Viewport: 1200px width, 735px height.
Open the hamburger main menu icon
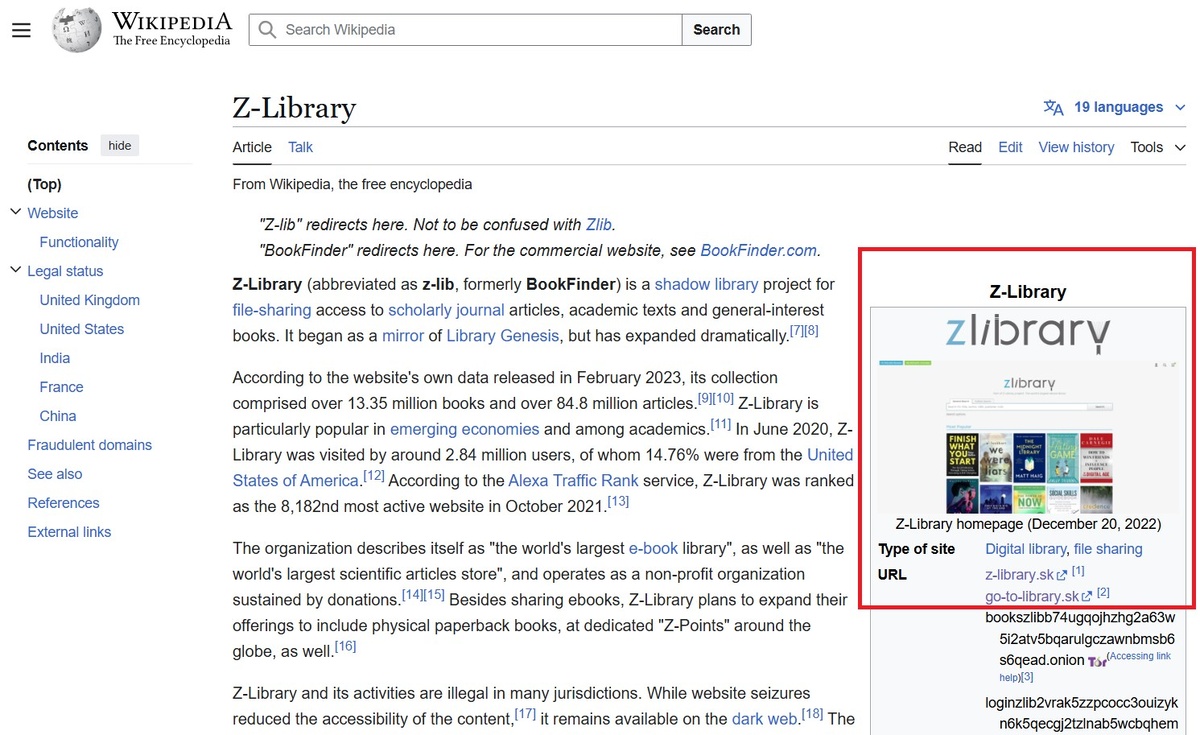point(21,30)
